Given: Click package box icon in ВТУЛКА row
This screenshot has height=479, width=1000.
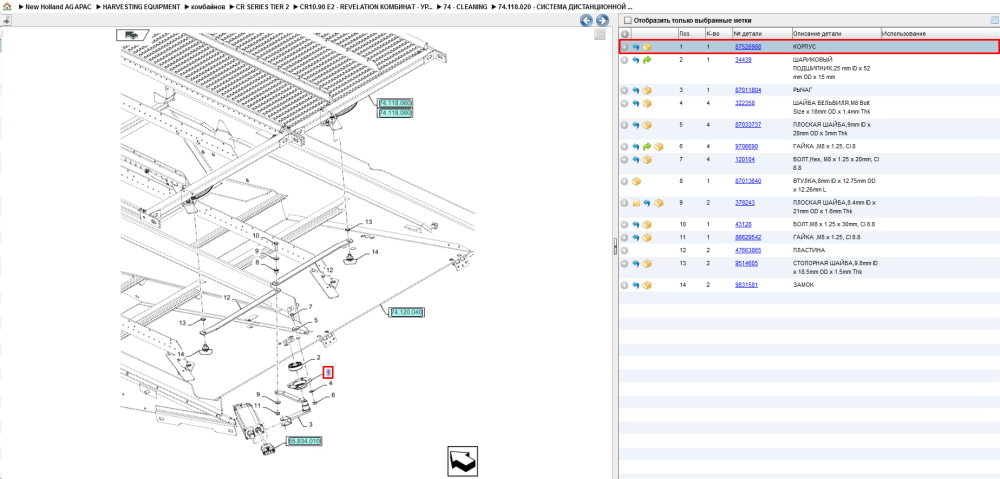Looking at the screenshot, I should (636, 182).
